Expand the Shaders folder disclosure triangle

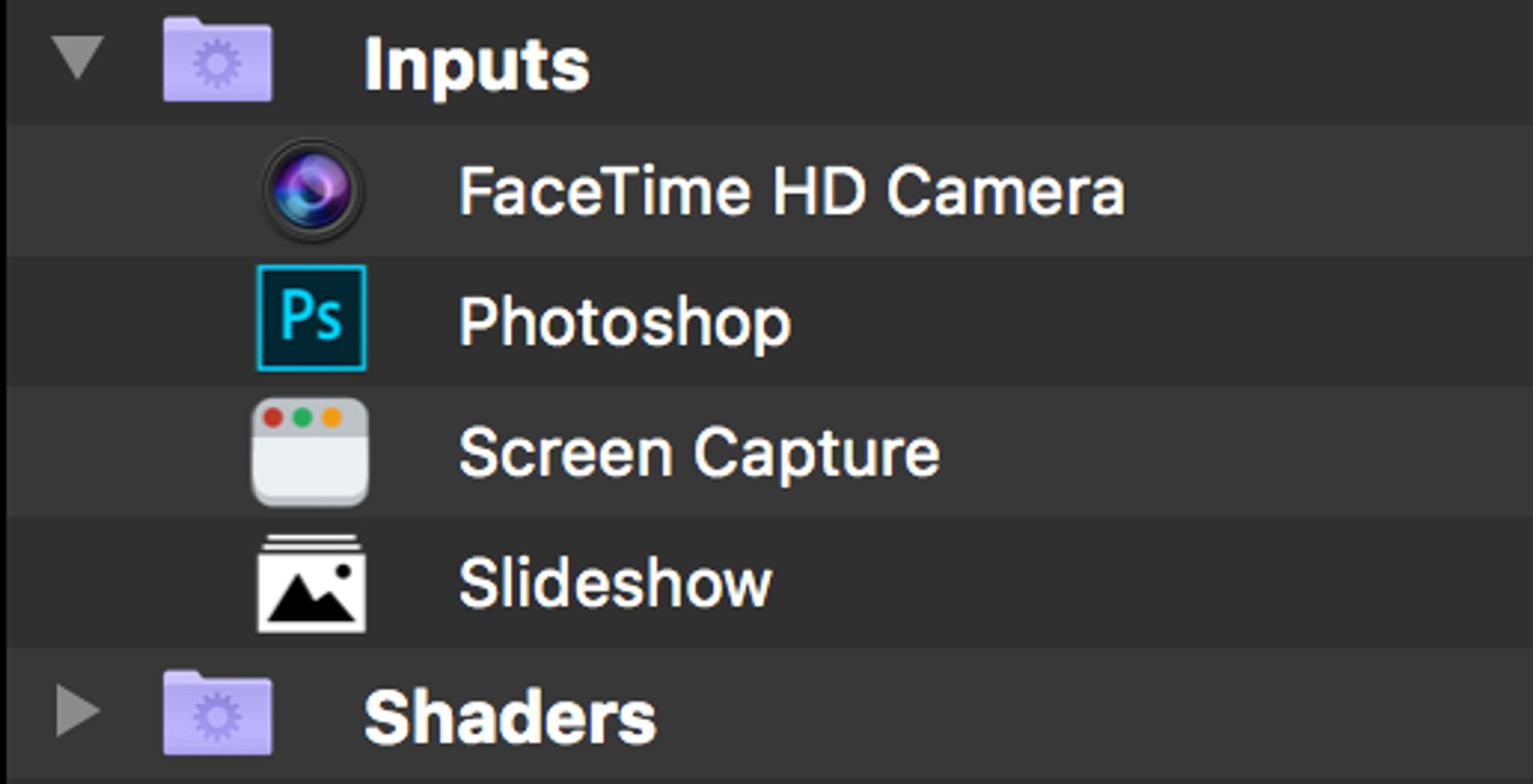coord(77,710)
